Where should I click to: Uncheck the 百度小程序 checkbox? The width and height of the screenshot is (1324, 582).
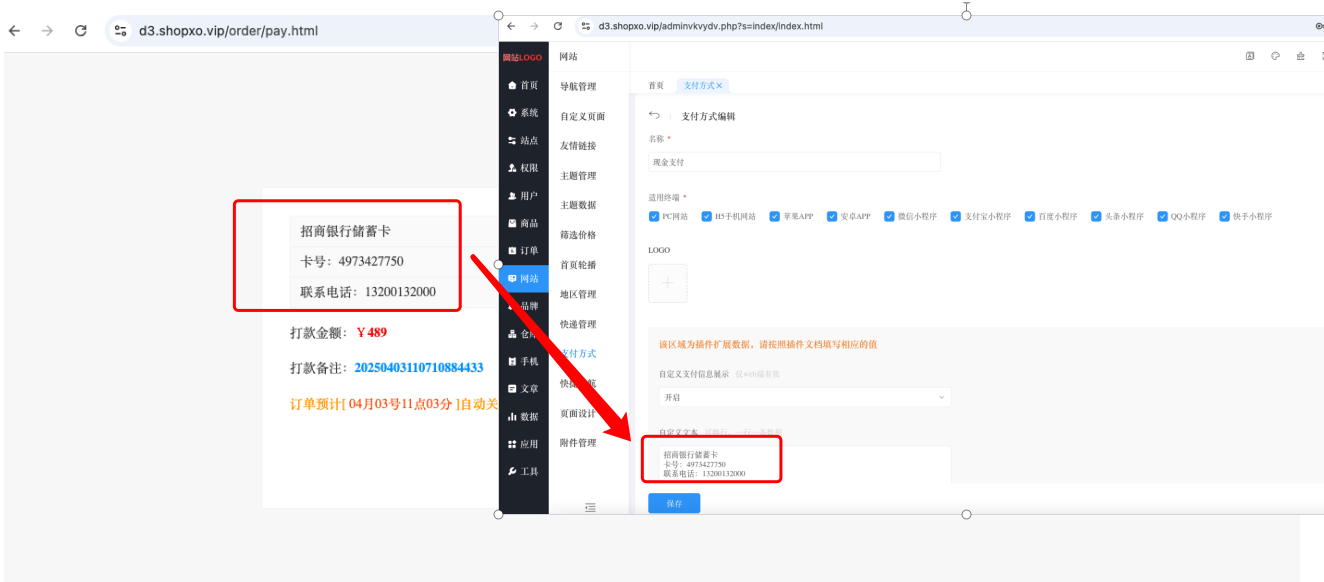1030,216
